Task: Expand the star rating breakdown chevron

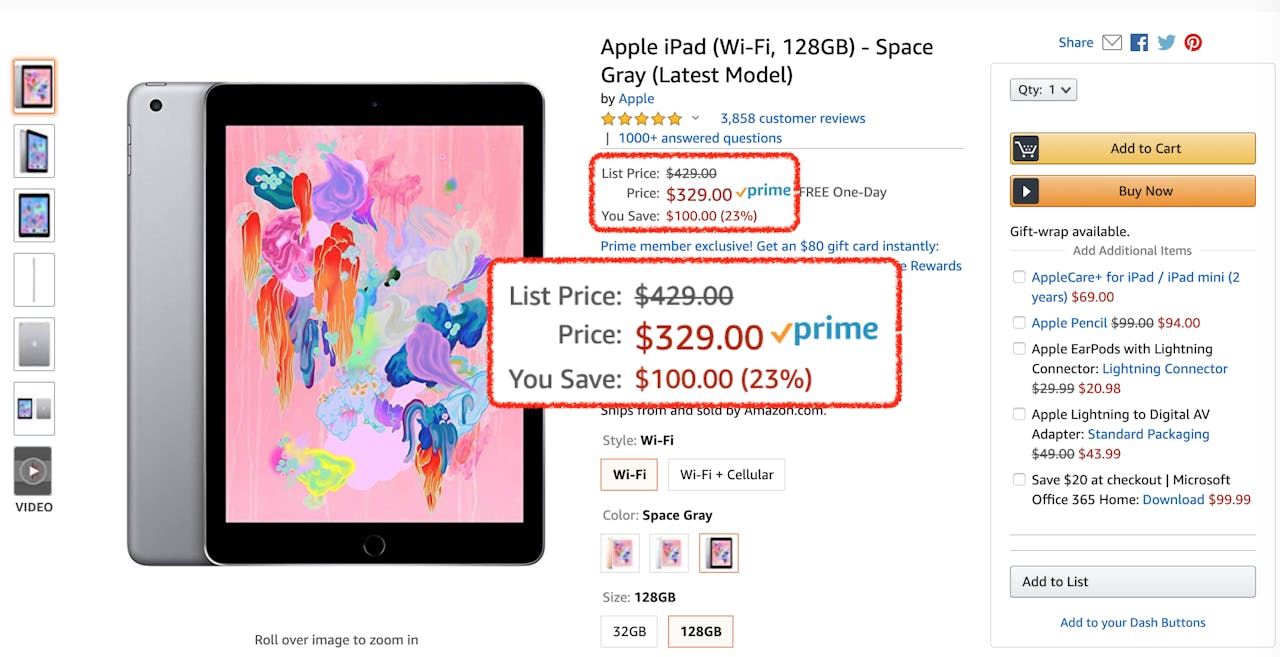Action: point(696,118)
